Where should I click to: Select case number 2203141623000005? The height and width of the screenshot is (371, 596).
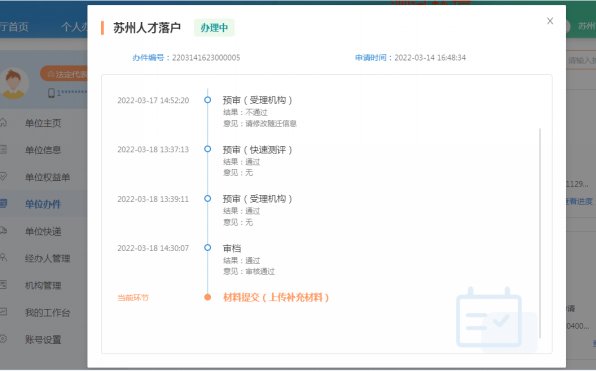tap(206, 57)
